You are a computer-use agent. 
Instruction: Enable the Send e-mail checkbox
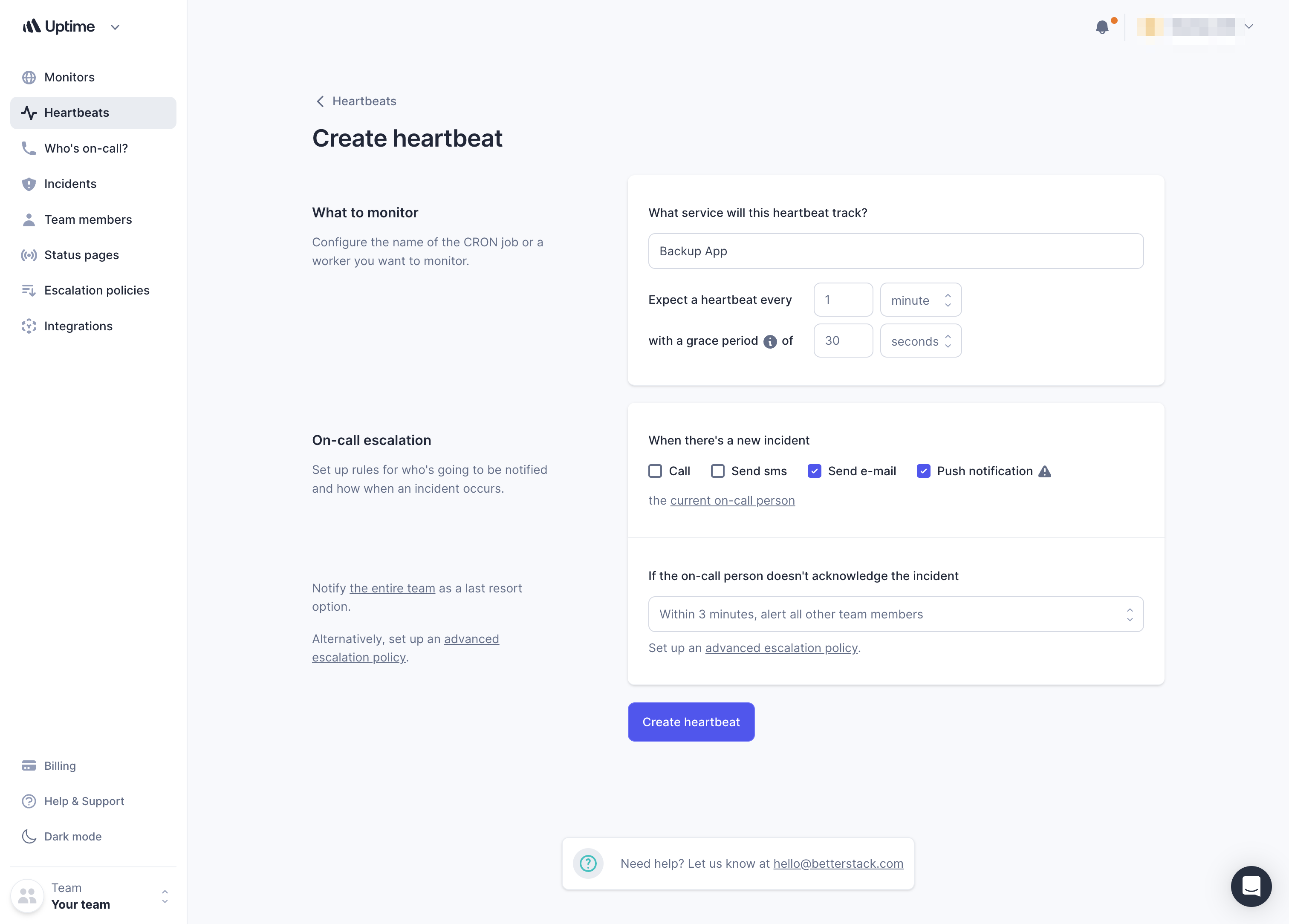(814, 470)
